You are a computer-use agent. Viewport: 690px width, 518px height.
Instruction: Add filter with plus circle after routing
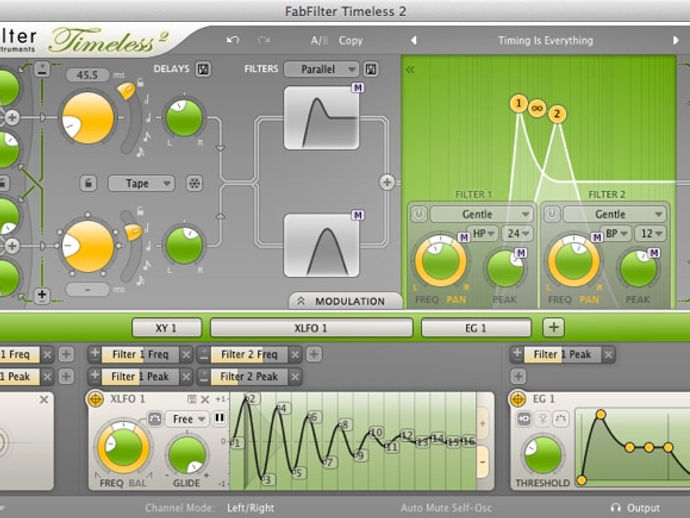[387, 182]
